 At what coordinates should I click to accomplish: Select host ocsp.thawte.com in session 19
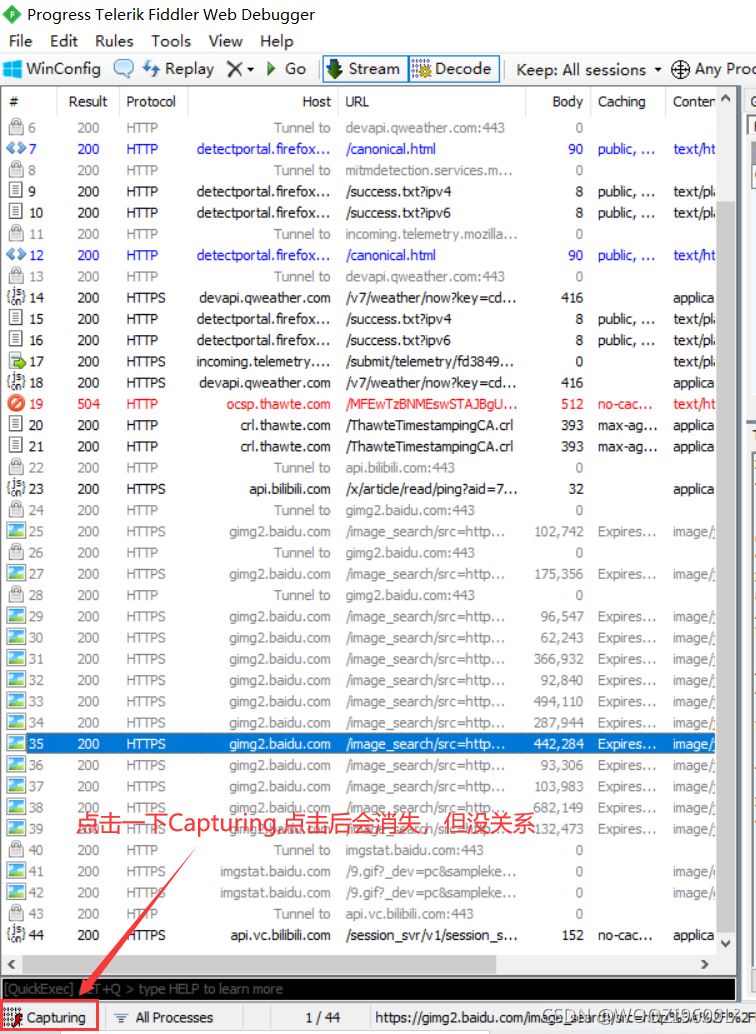point(278,404)
